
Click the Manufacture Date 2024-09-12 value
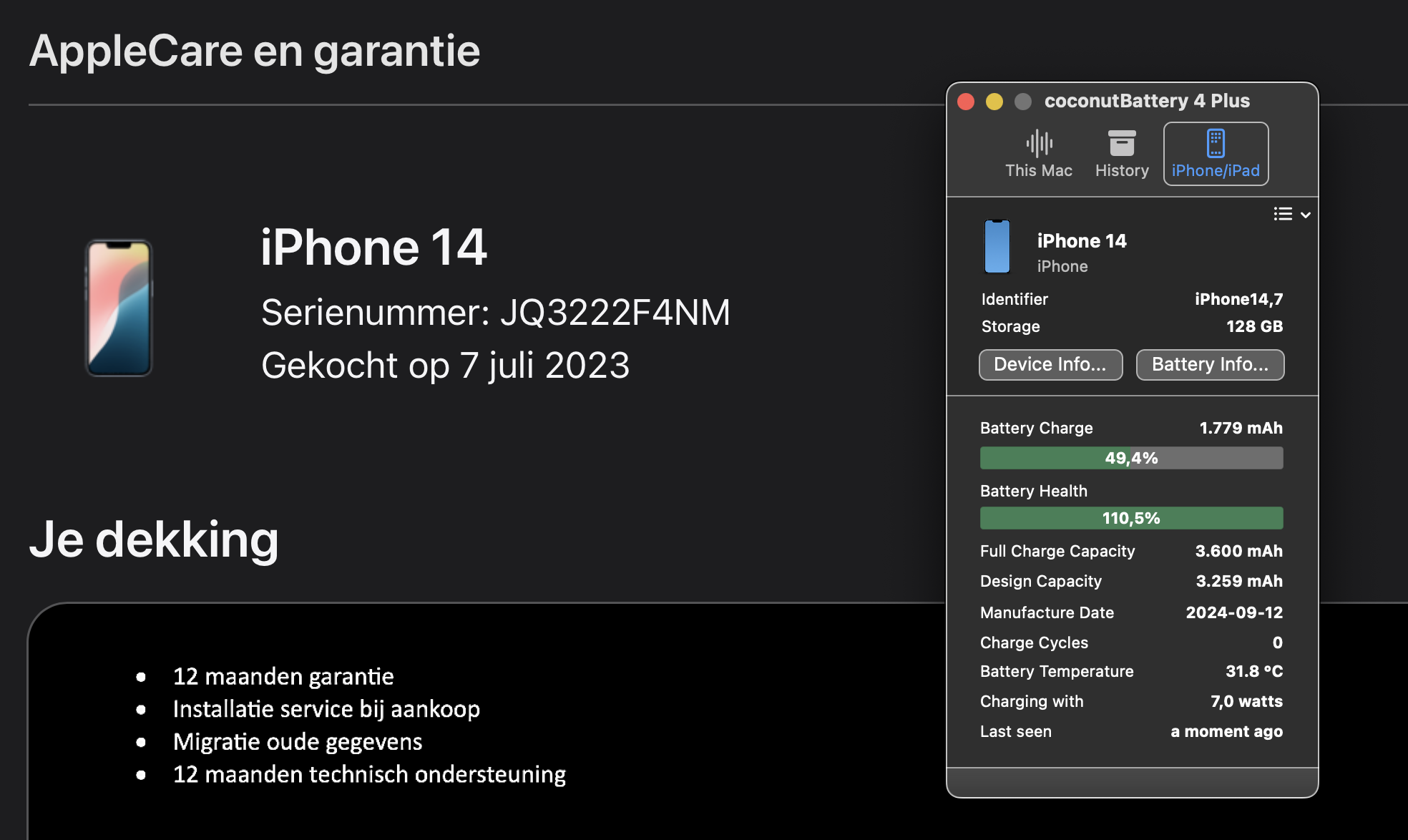point(1234,612)
